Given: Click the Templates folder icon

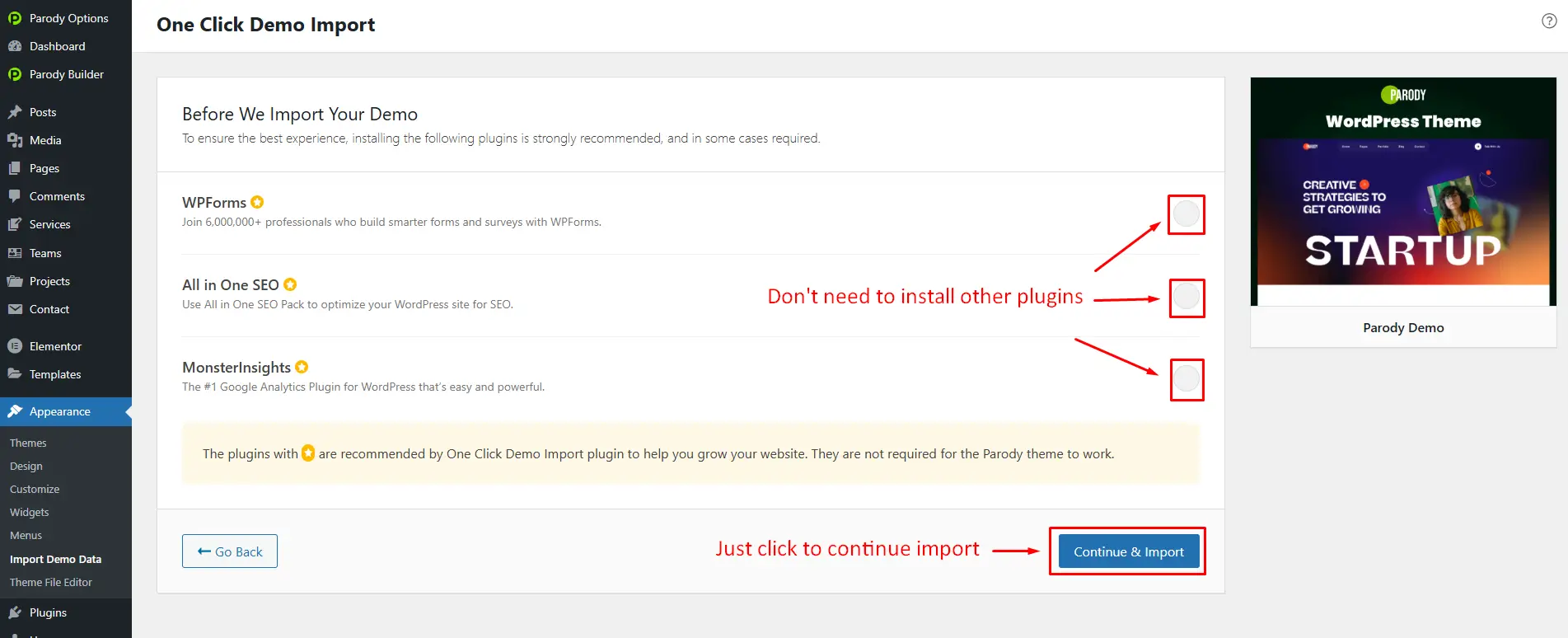Looking at the screenshot, I should tap(15, 374).
